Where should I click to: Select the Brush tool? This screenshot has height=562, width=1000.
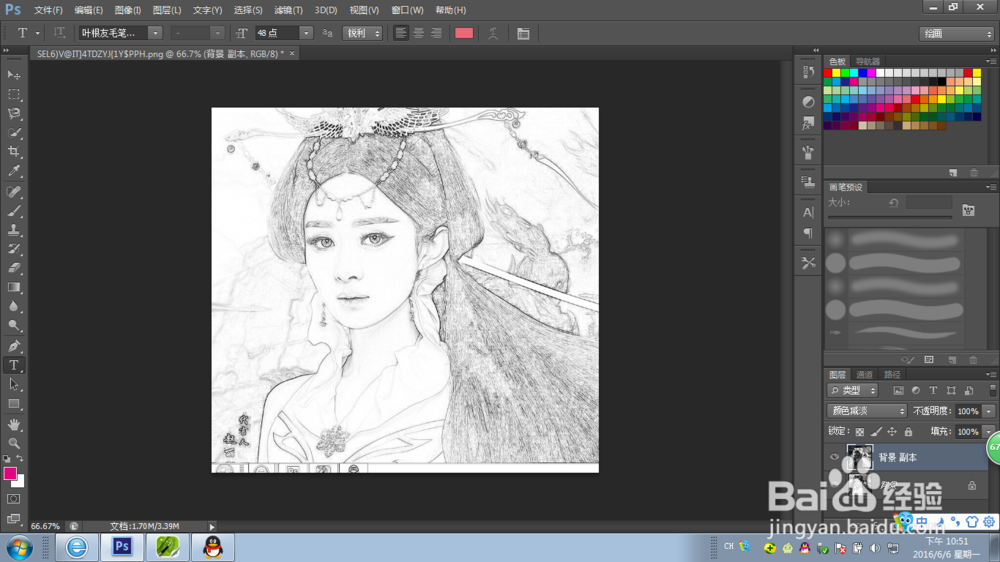[13, 211]
